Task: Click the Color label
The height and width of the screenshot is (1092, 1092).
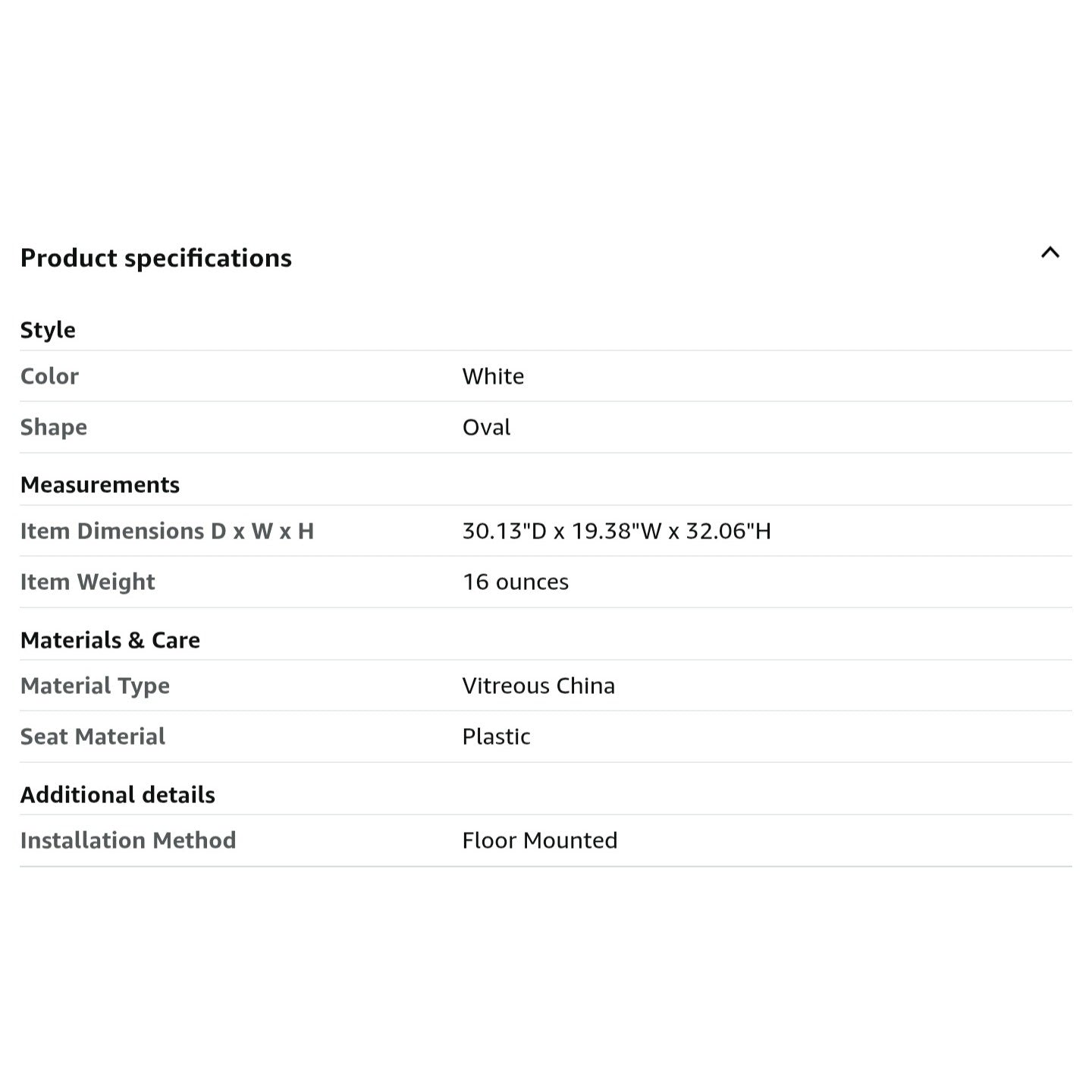Action: coord(49,376)
